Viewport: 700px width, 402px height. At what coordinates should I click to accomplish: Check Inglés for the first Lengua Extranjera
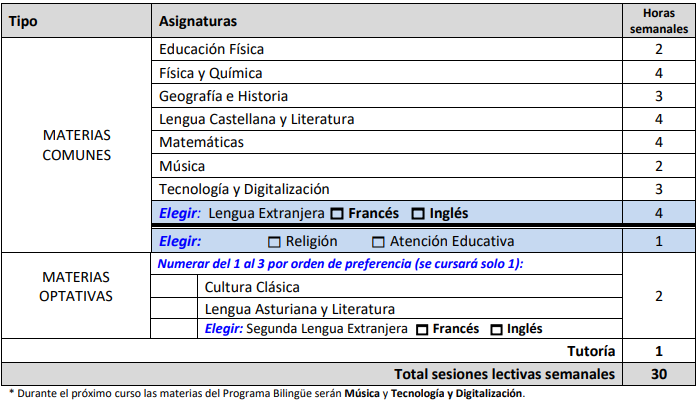pos(418,213)
